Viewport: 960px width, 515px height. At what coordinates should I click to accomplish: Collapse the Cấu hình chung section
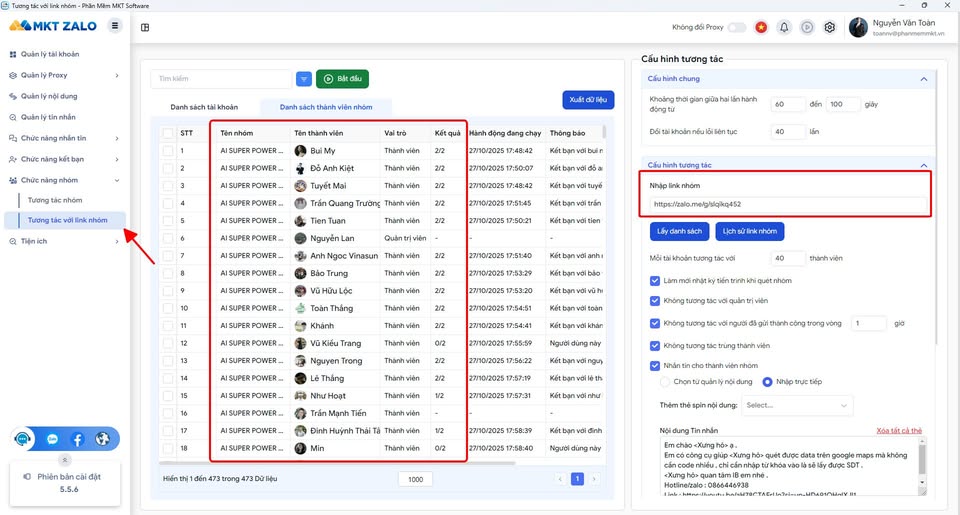tap(924, 79)
